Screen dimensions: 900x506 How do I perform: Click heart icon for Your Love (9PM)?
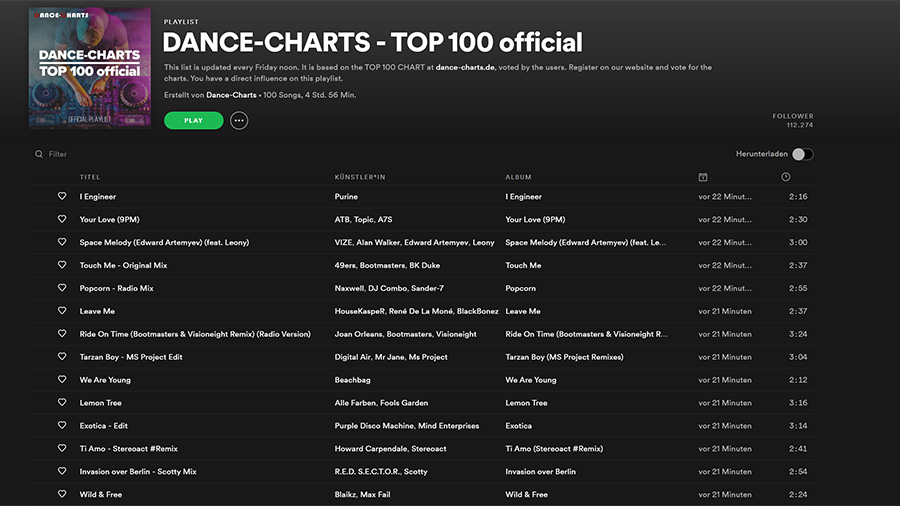pyautogui.click(x=62, y=219)
